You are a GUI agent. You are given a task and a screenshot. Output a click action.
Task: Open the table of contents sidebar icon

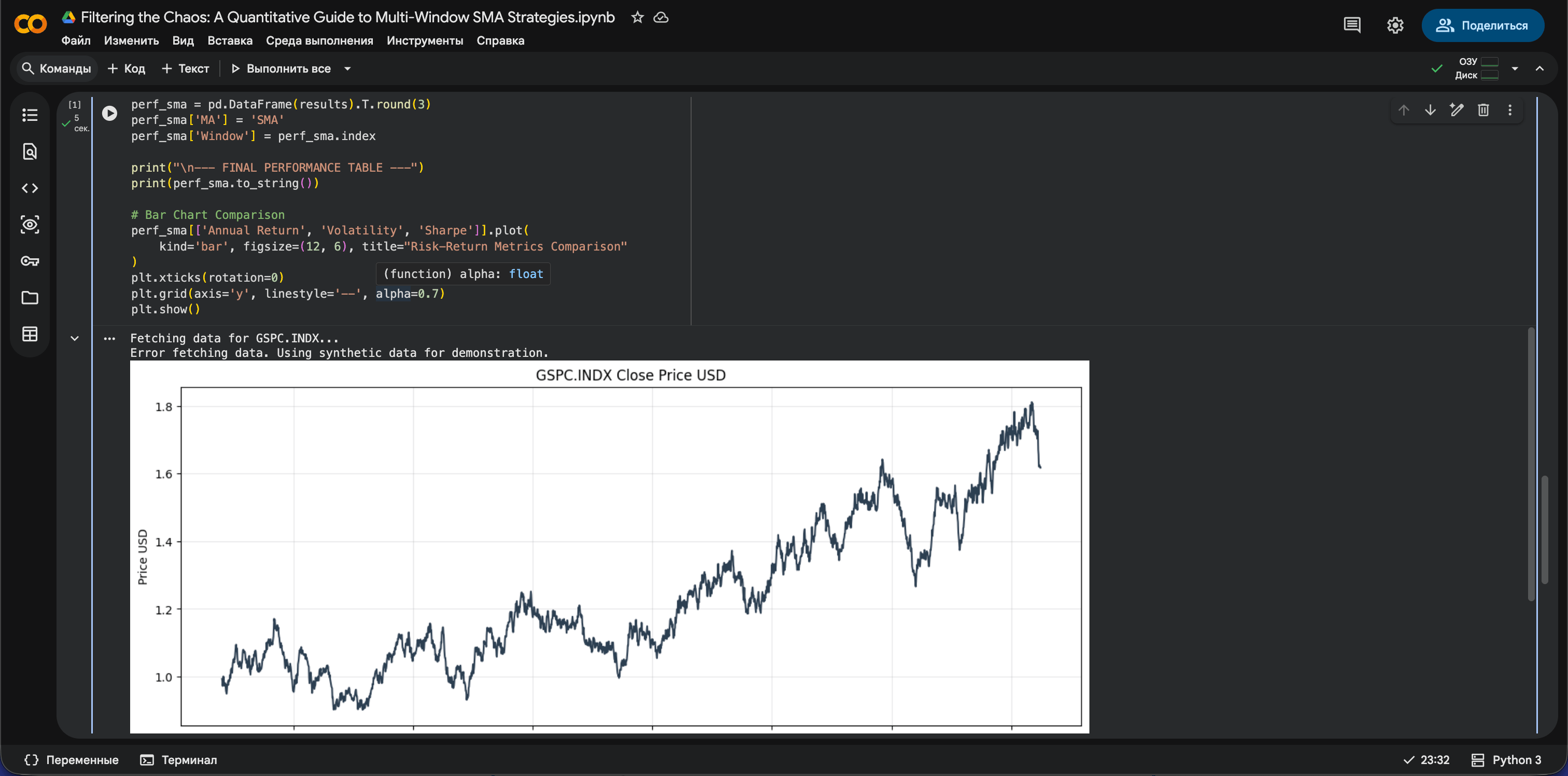30,115
